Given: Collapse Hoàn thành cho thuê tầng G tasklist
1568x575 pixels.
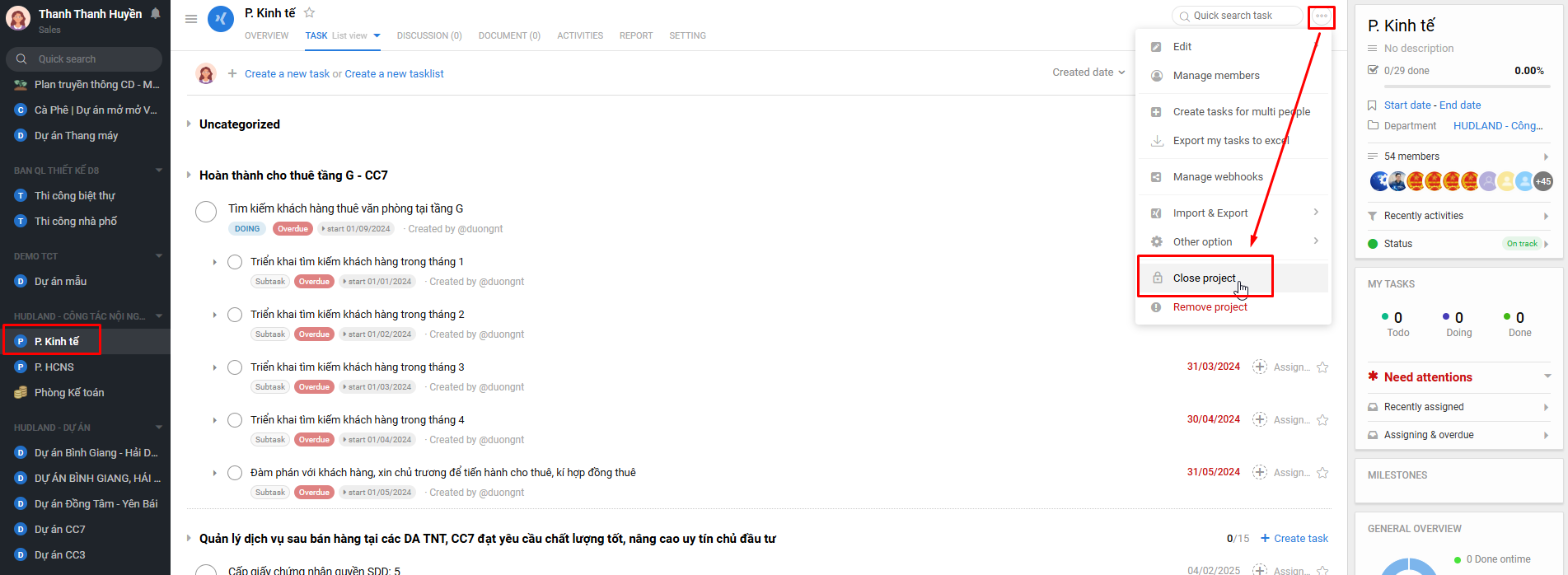Looking at the screenshot, I should coord(189,175).
